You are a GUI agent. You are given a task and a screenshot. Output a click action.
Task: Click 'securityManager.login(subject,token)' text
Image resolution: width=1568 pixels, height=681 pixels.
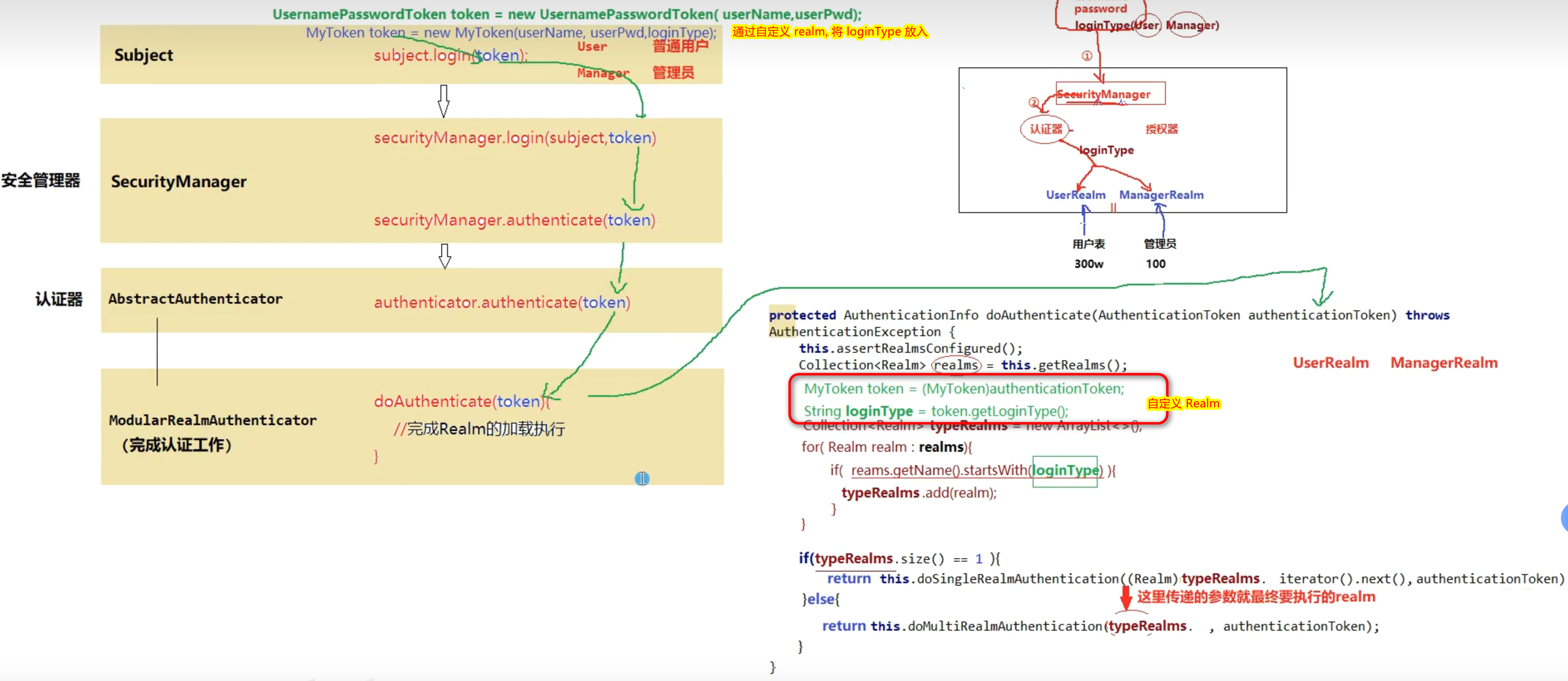click(x=515, y=138)
